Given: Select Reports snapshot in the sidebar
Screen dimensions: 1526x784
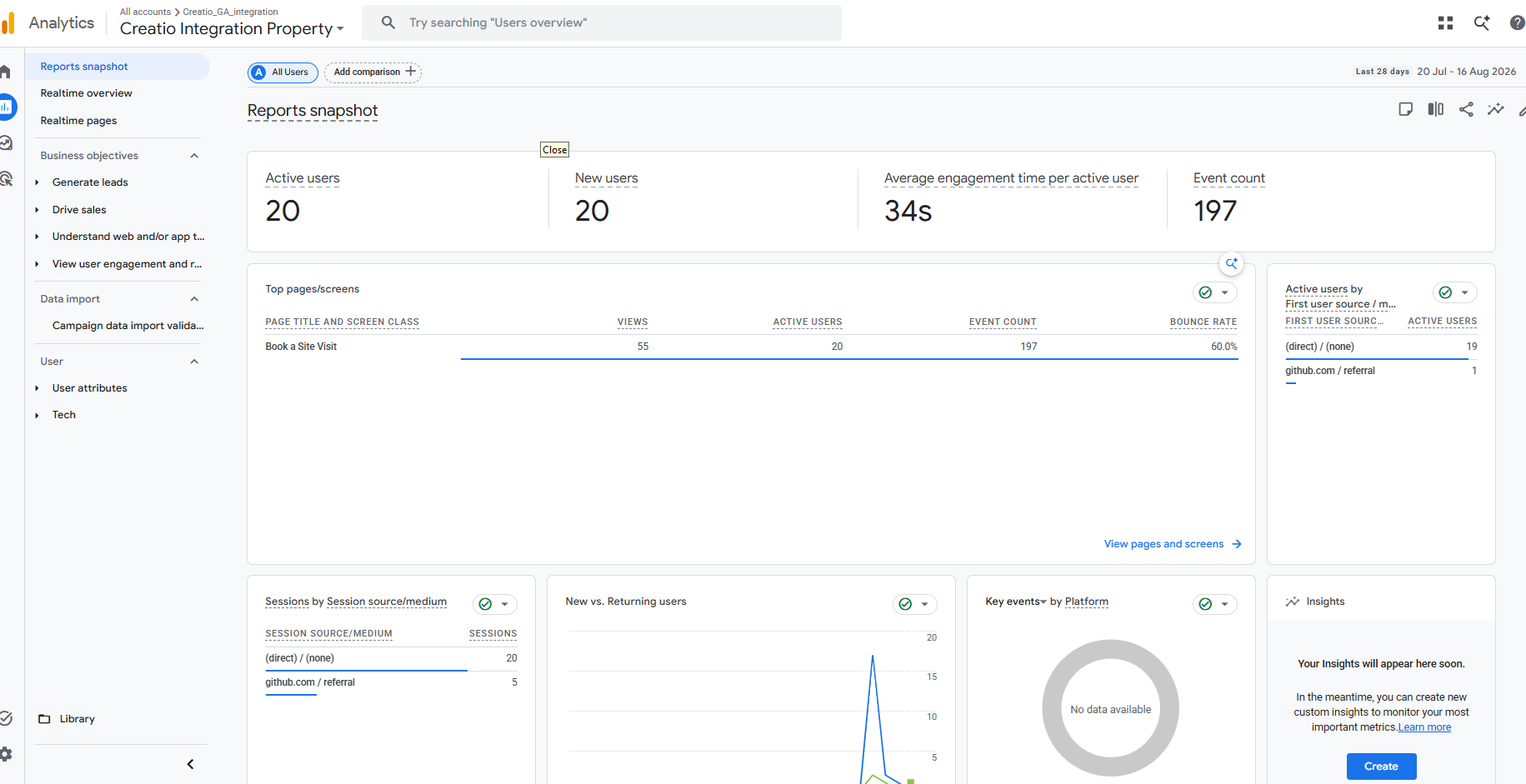Looking at the screenshot, I should point(118,67).
